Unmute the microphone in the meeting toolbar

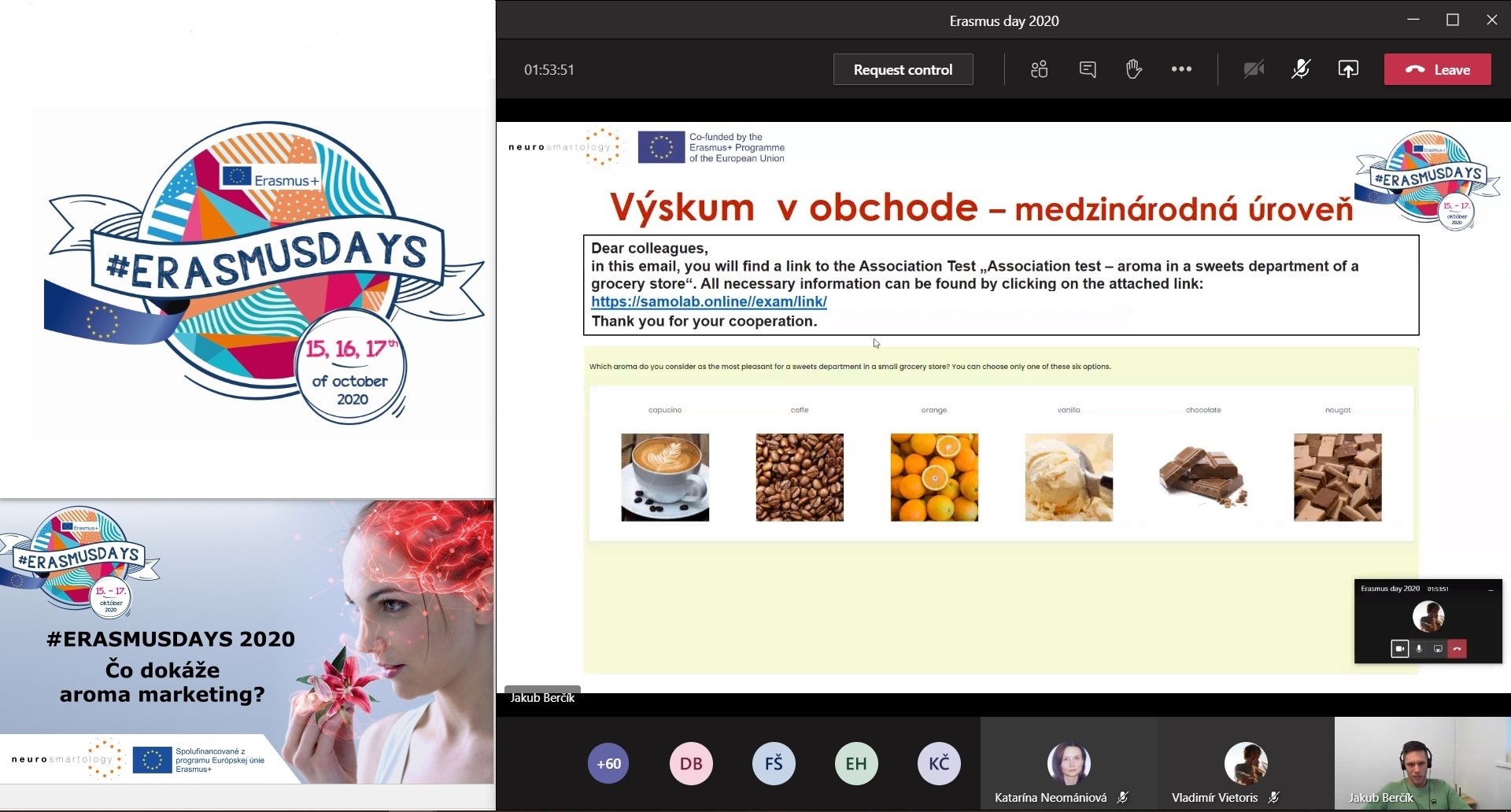pos(1300,69)
